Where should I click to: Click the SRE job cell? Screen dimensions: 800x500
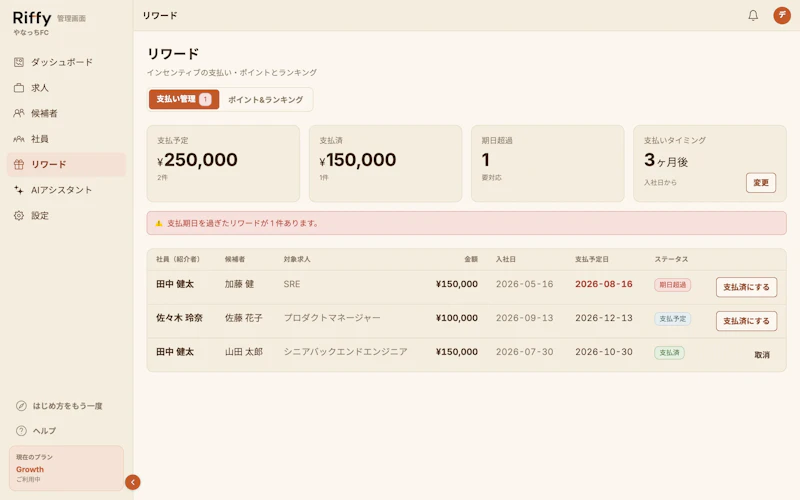pos(292,284)
